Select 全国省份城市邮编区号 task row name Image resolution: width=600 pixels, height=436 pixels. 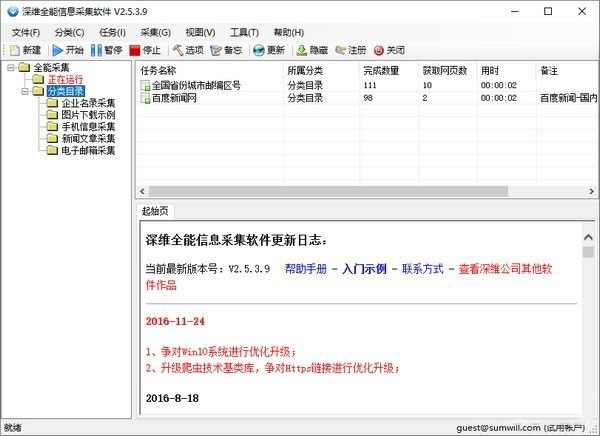pos(196,85)
